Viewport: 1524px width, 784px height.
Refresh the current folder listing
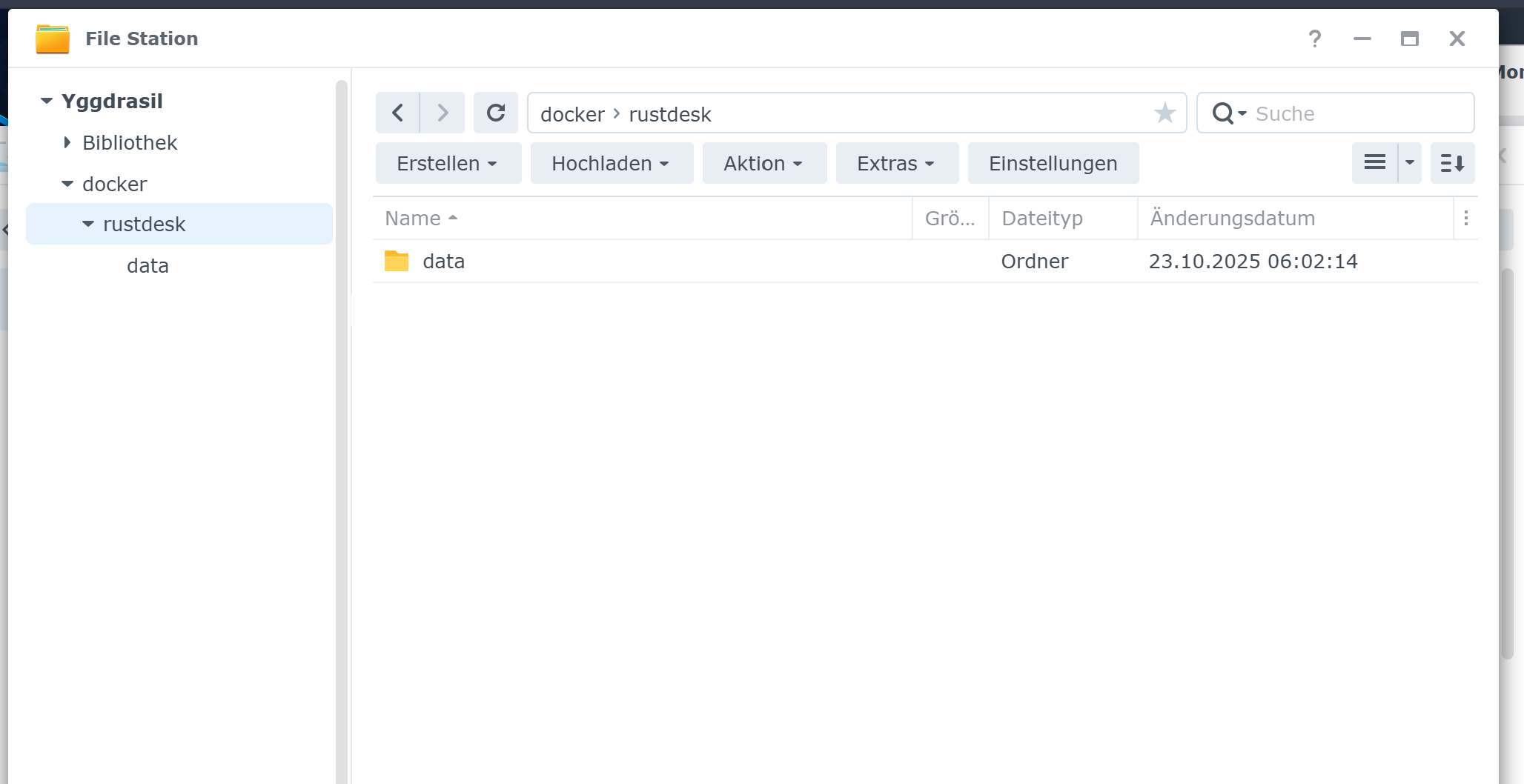coord(495,113)
